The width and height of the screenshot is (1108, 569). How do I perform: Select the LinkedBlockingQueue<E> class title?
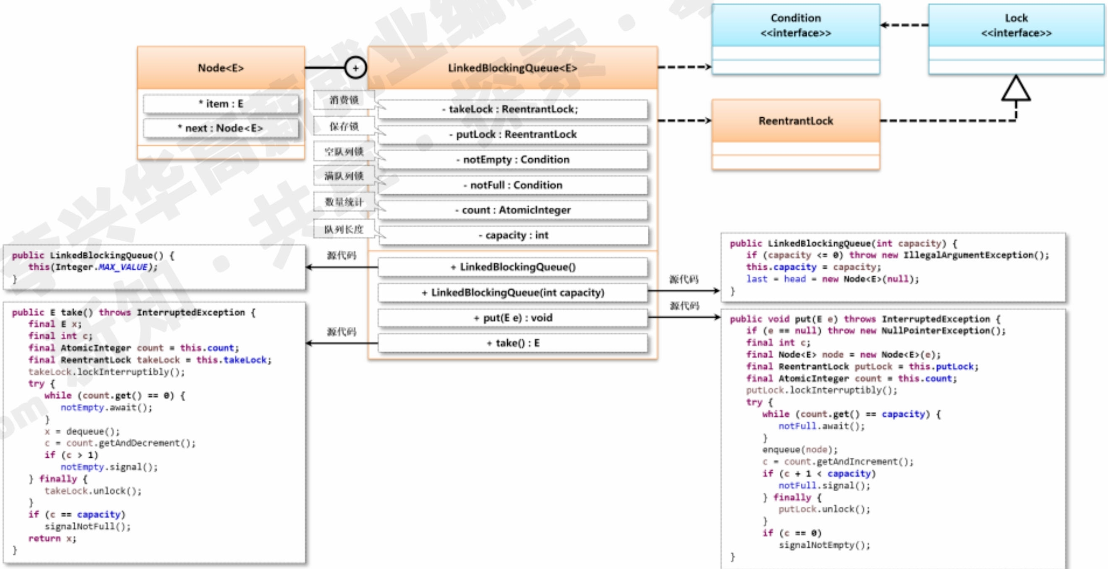pos(512,68)
